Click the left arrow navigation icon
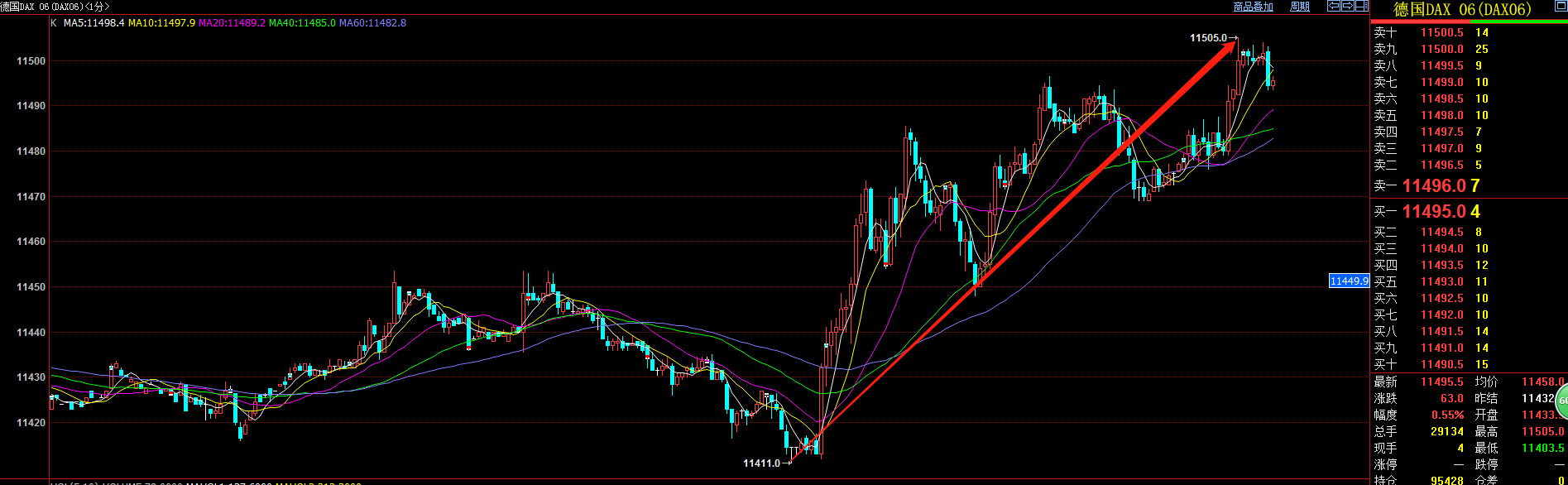 point(1334,6)
